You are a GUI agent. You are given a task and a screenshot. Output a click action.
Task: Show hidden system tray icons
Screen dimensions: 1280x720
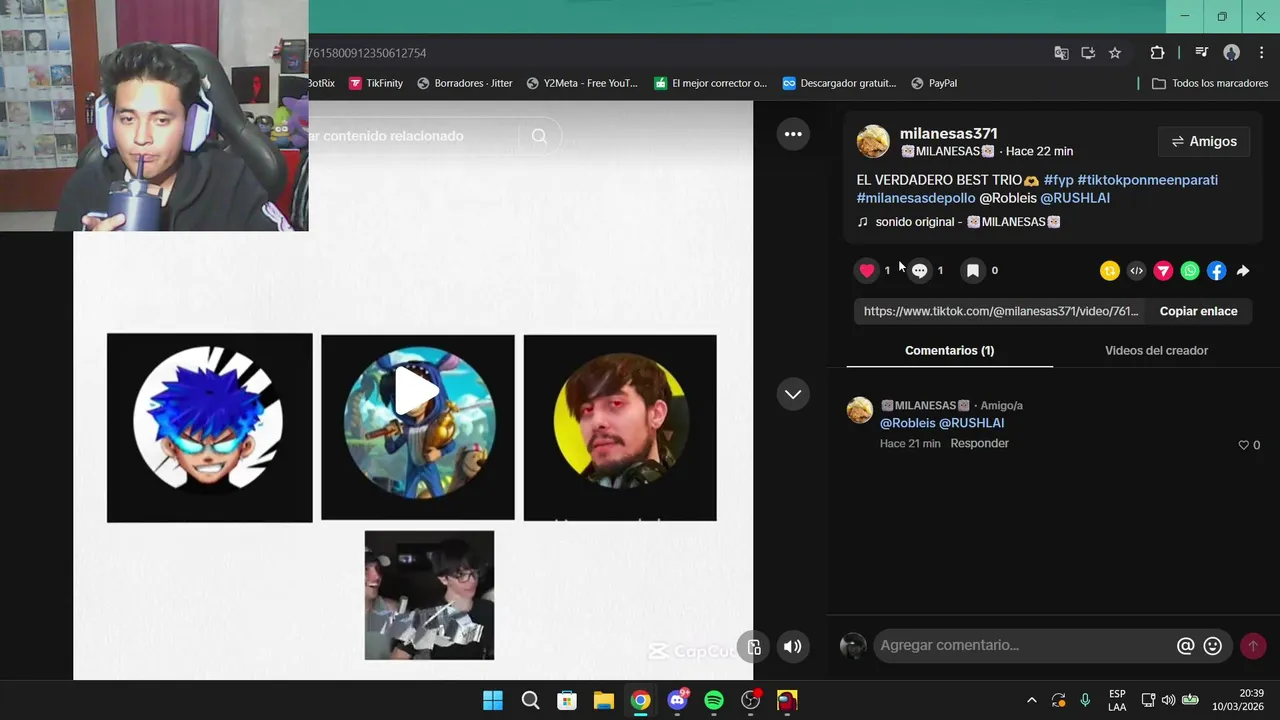coord(1031,700)
